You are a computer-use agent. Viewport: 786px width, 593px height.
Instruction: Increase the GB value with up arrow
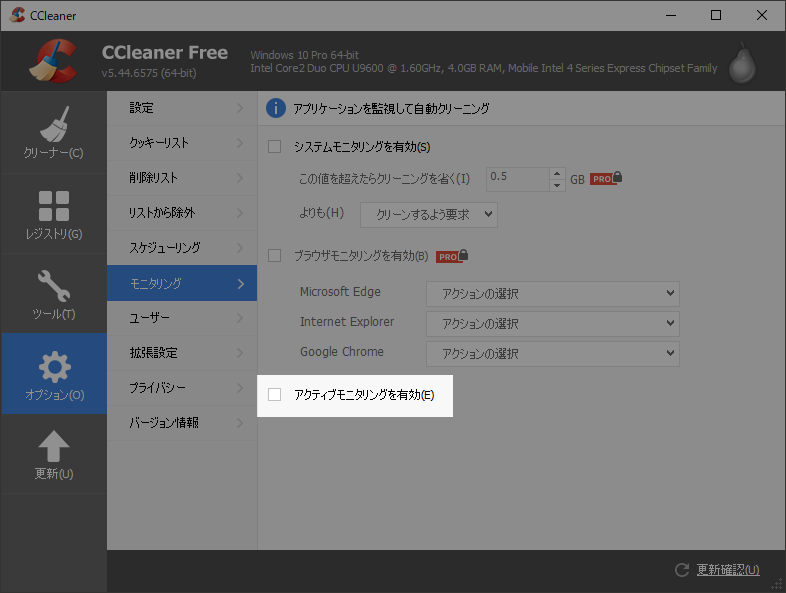pyautogui.click(x=557, y=173)
